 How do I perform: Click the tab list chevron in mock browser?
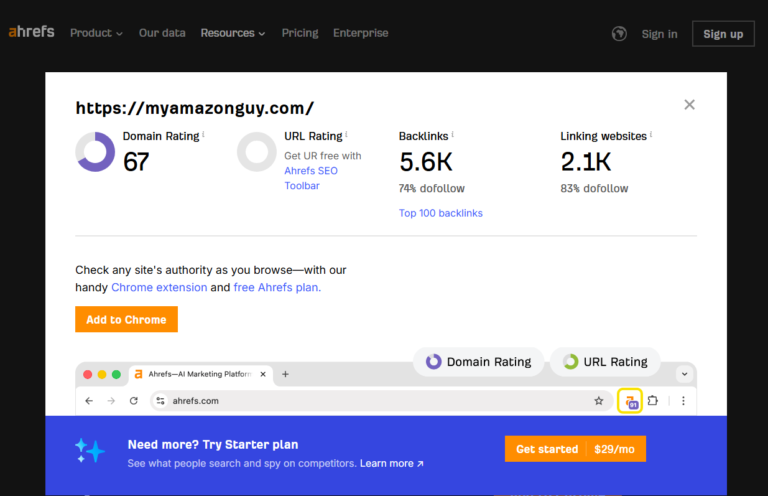pos(684,374)
